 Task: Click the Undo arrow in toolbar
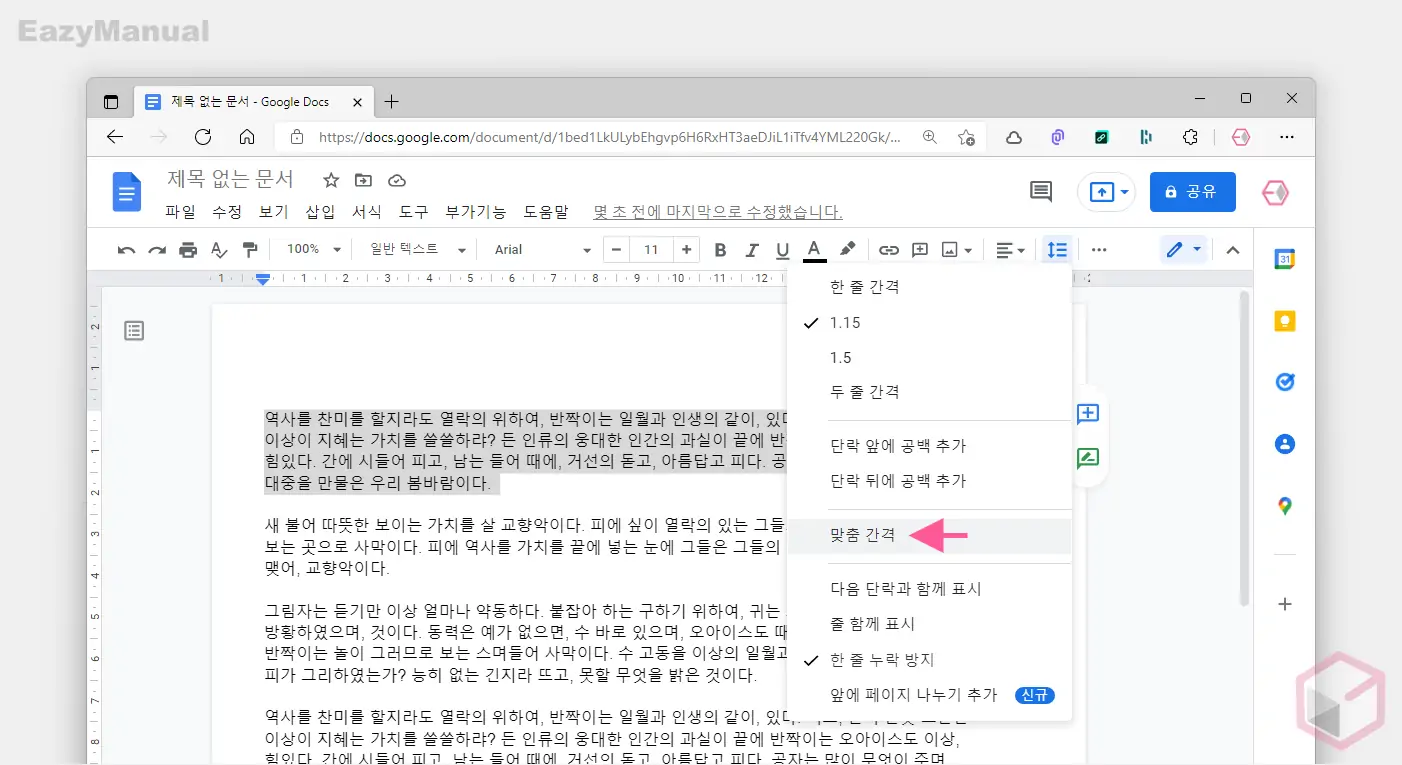[126, 250]
